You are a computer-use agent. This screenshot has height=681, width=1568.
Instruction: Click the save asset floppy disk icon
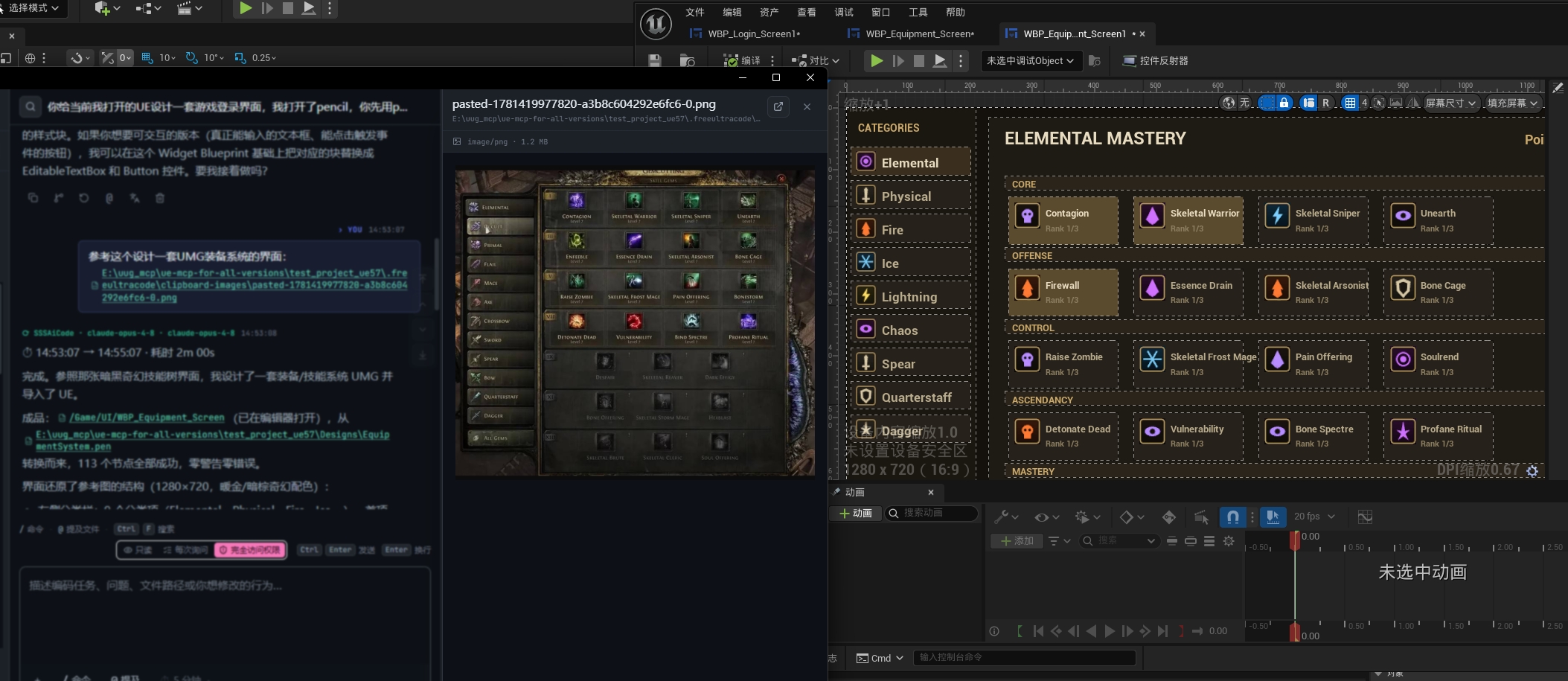pyautogui.click(x=655, y=61)
